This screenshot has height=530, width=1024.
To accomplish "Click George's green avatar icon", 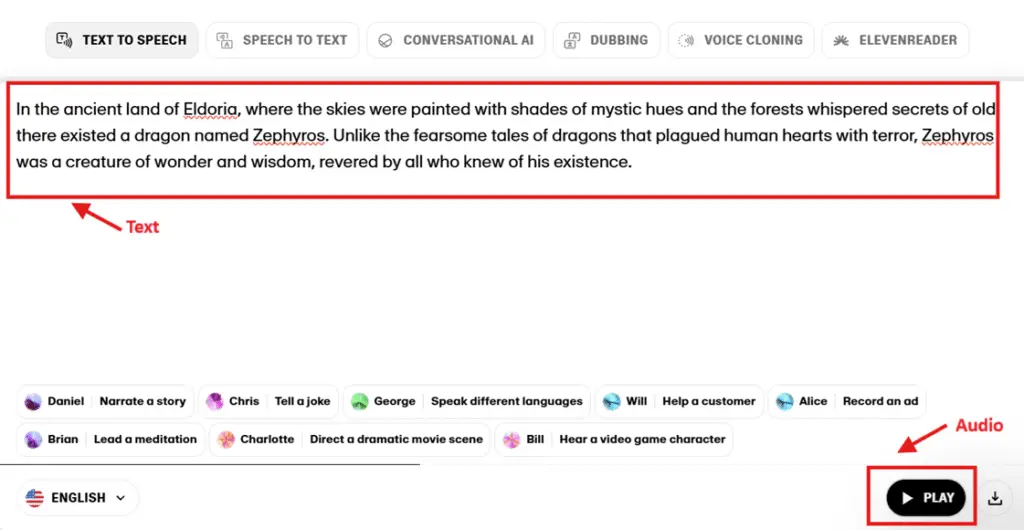I will pos(359,401).
